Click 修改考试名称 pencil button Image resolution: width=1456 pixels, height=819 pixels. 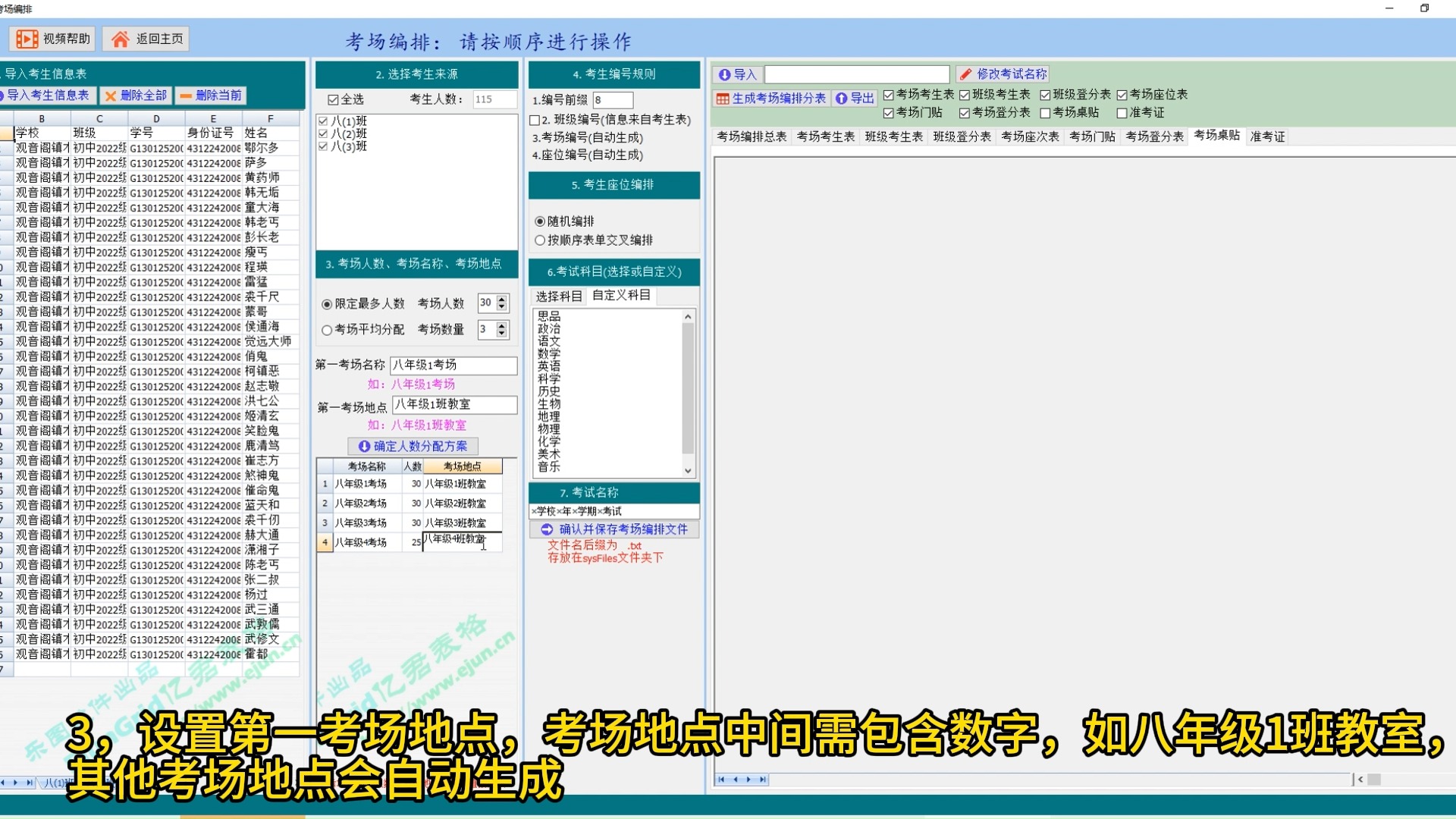pos(1003,74)
